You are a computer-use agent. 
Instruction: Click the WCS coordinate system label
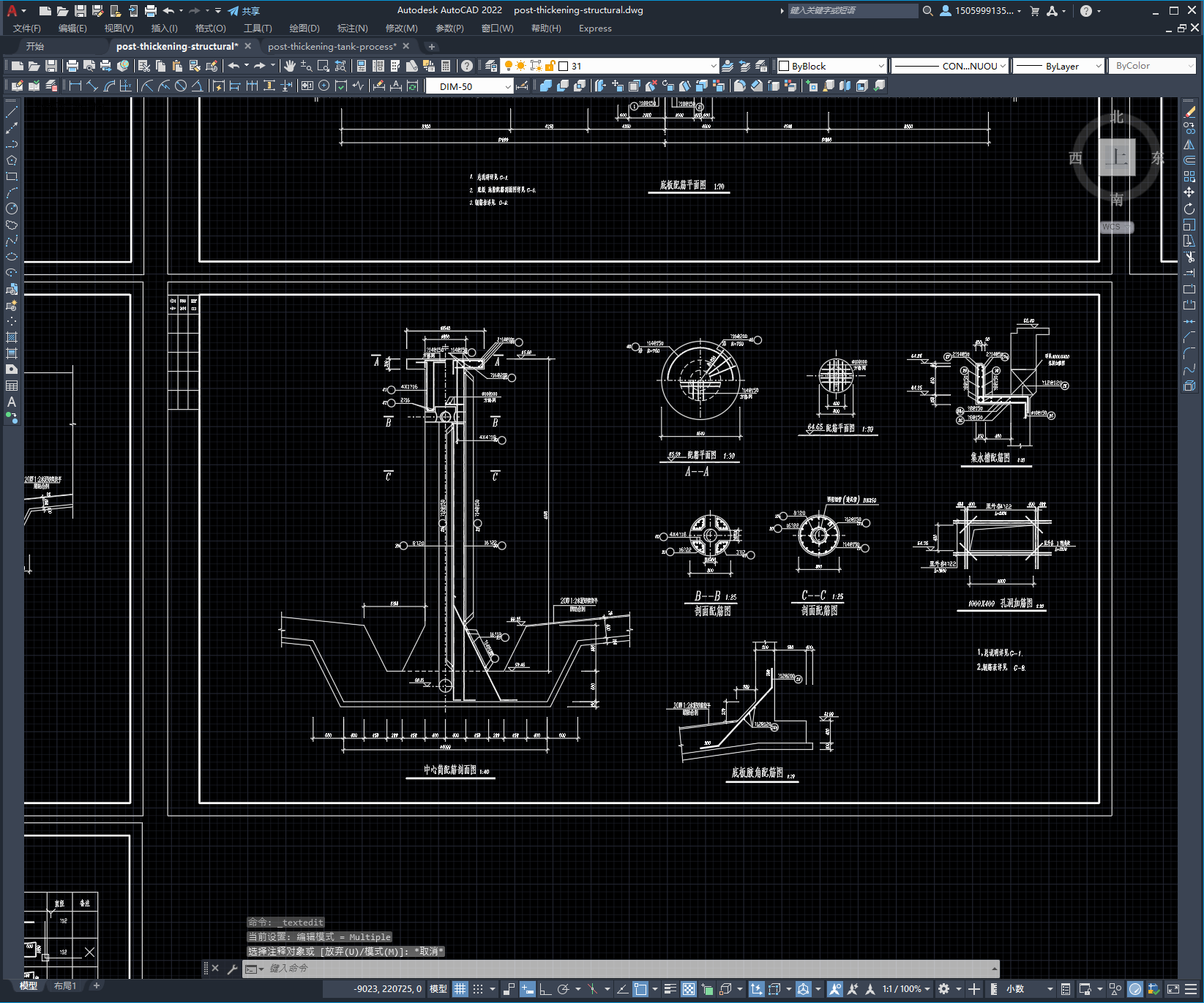(x=1115, y=227)
